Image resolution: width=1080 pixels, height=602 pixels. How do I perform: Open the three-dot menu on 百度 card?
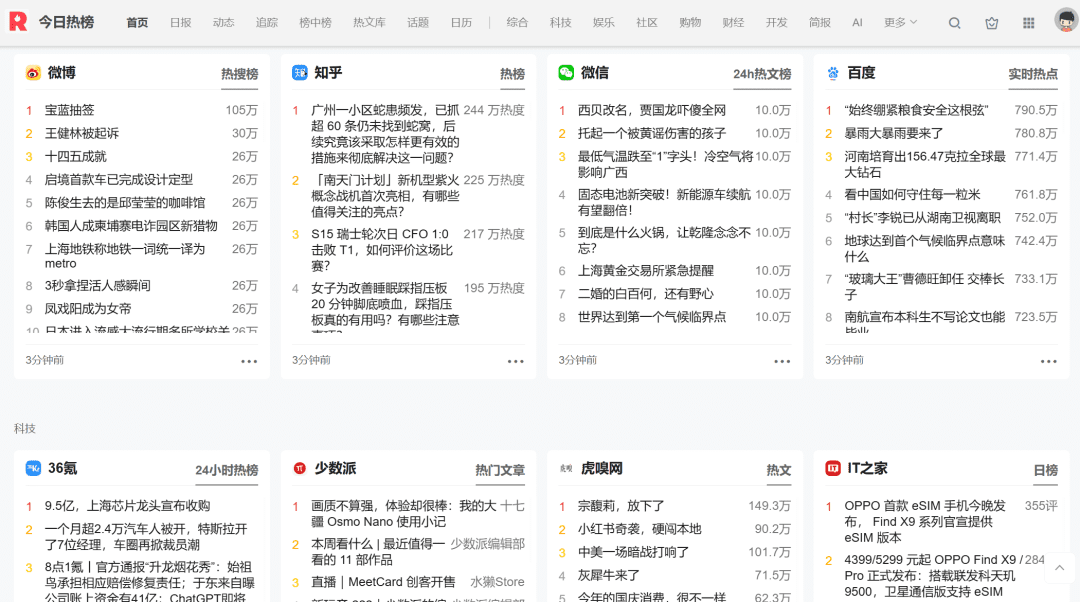coord(1048,361)
